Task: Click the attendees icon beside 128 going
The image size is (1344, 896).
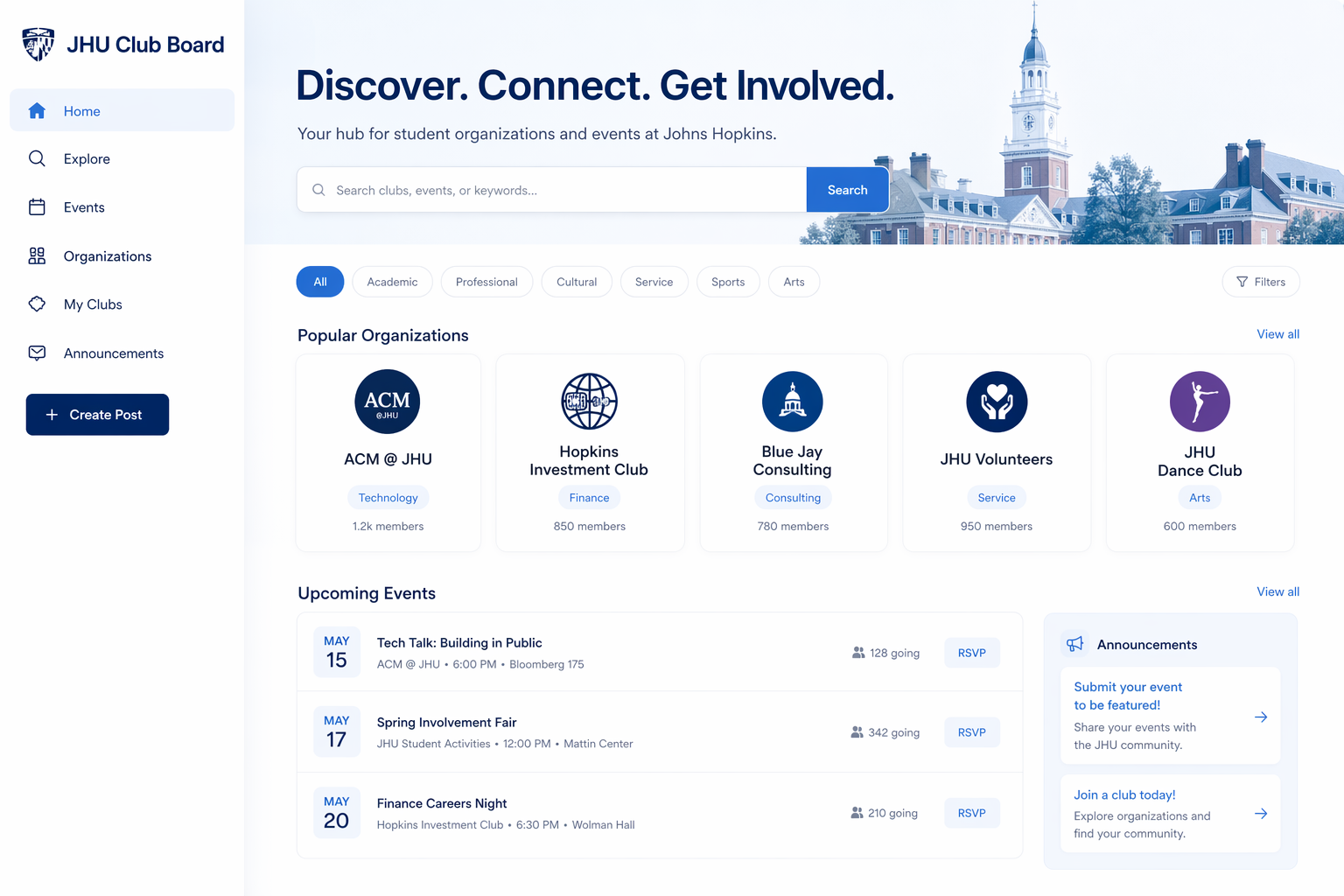Action: [858, 653]
